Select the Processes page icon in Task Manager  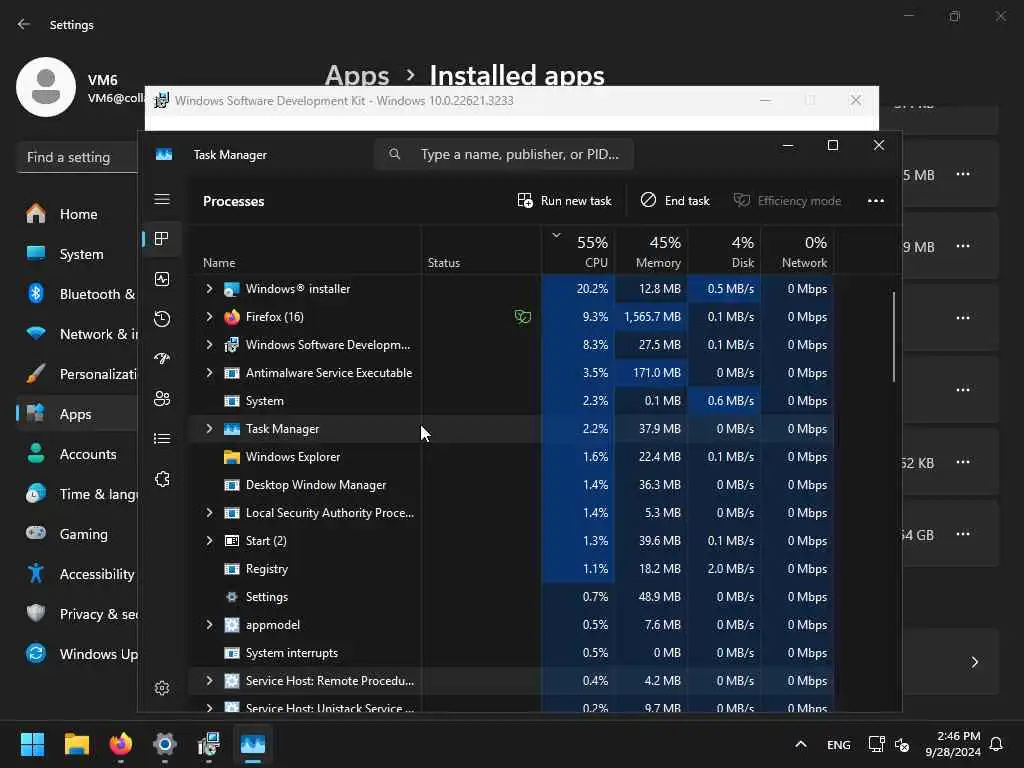coord(162,239)
